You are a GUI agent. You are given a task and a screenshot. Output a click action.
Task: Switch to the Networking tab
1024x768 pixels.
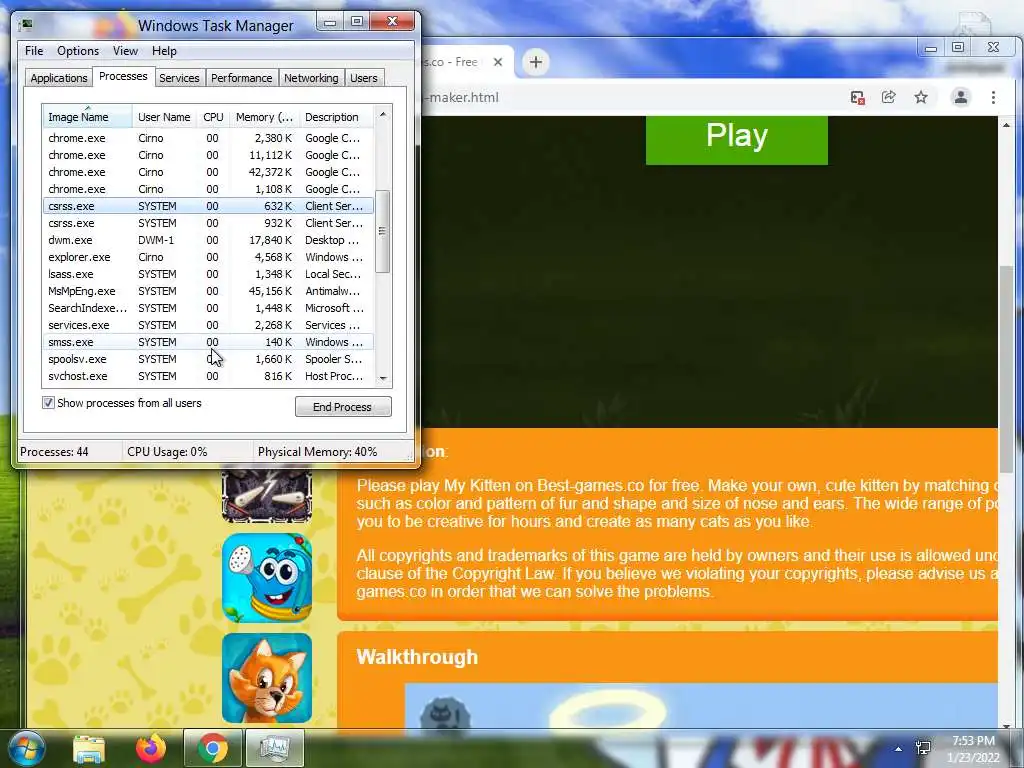[311, 78]
